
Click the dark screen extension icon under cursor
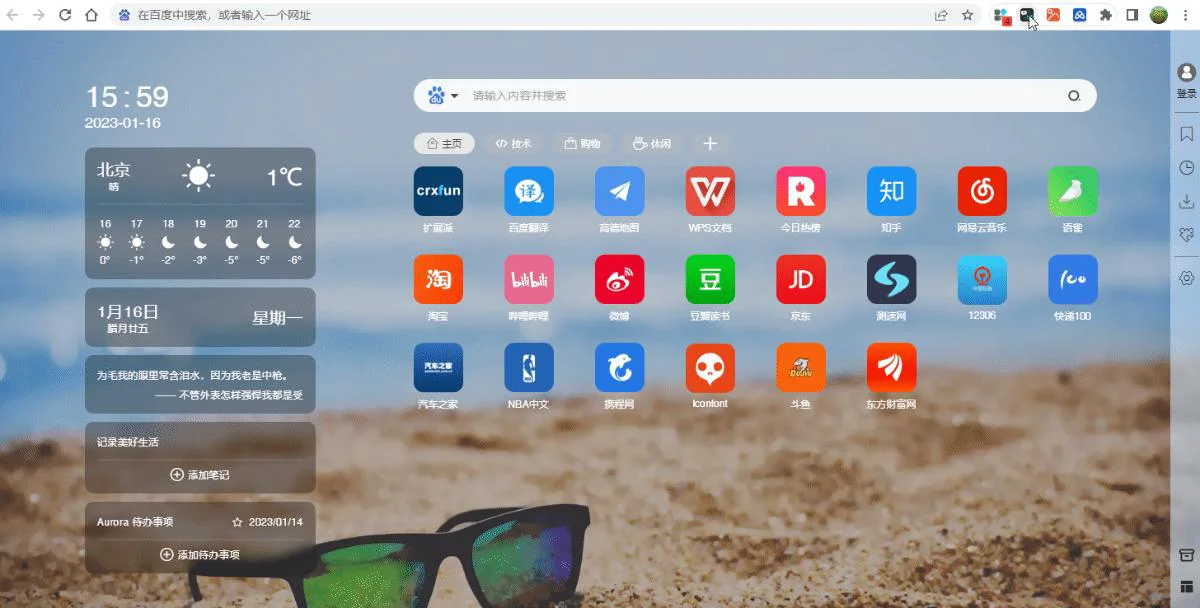pyautogui.click(x=1026, y=15)
